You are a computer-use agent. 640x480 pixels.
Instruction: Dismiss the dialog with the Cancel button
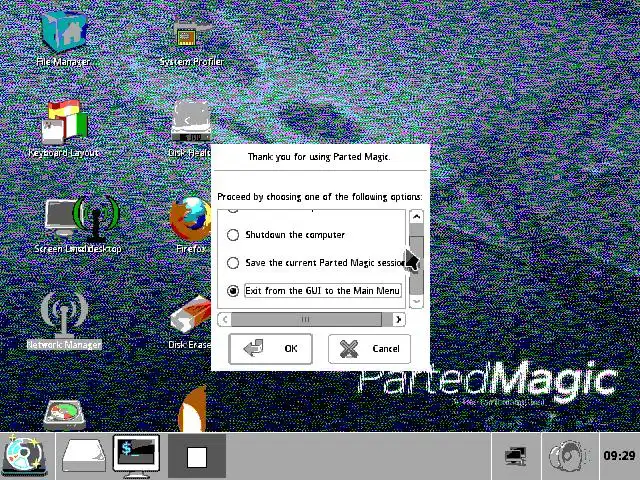(369, 349)
